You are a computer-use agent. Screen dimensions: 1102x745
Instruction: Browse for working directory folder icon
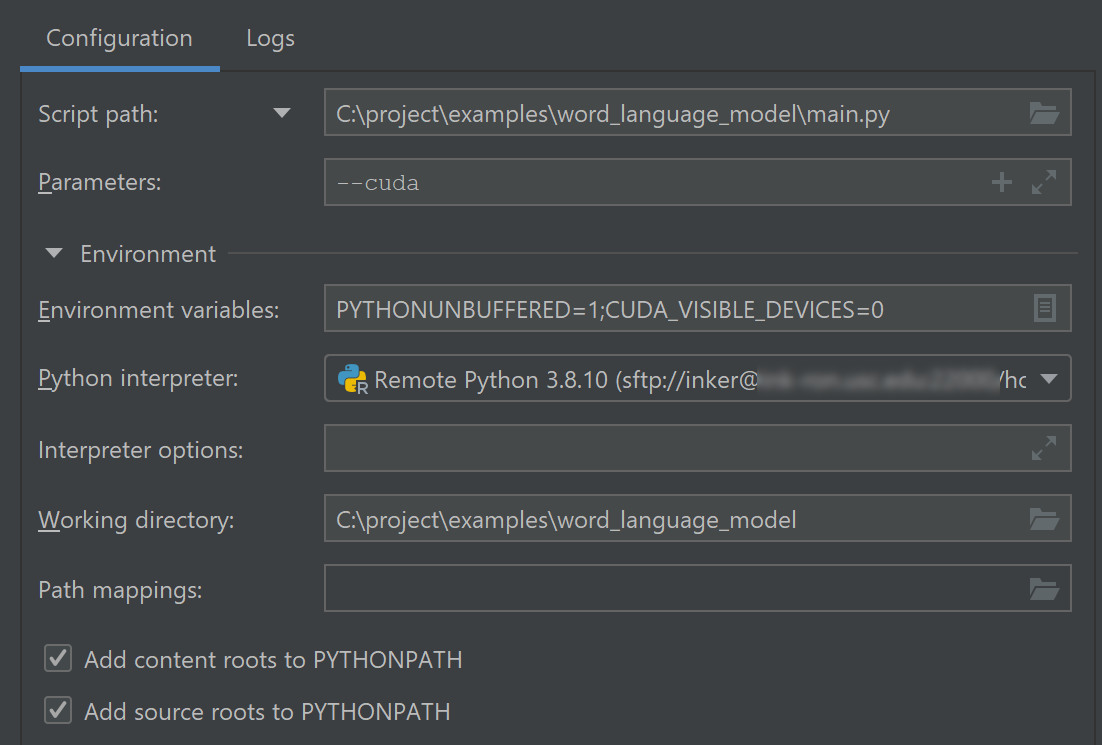point(1044,519)
